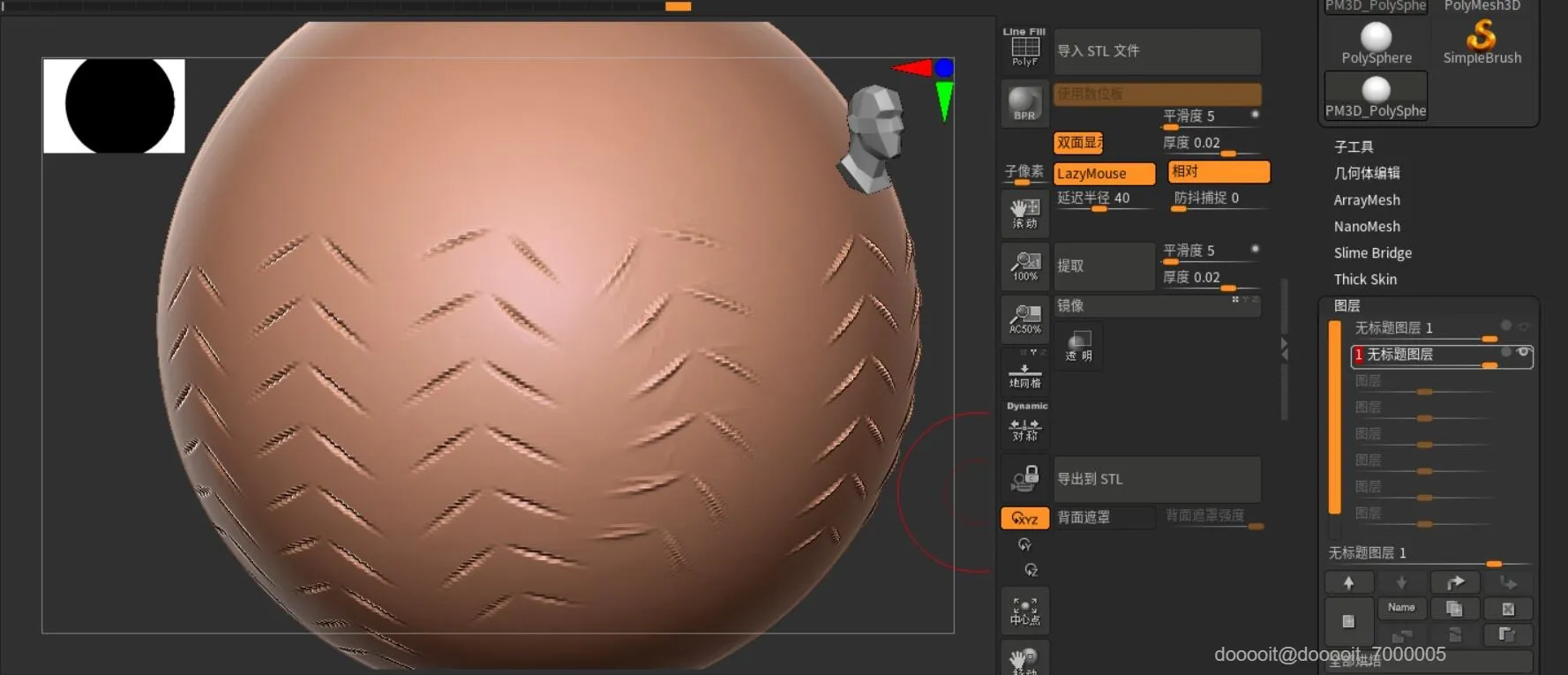Run a BPR render
Image resolution: width=1568 pixels, height=675 pixels.
1024,103
